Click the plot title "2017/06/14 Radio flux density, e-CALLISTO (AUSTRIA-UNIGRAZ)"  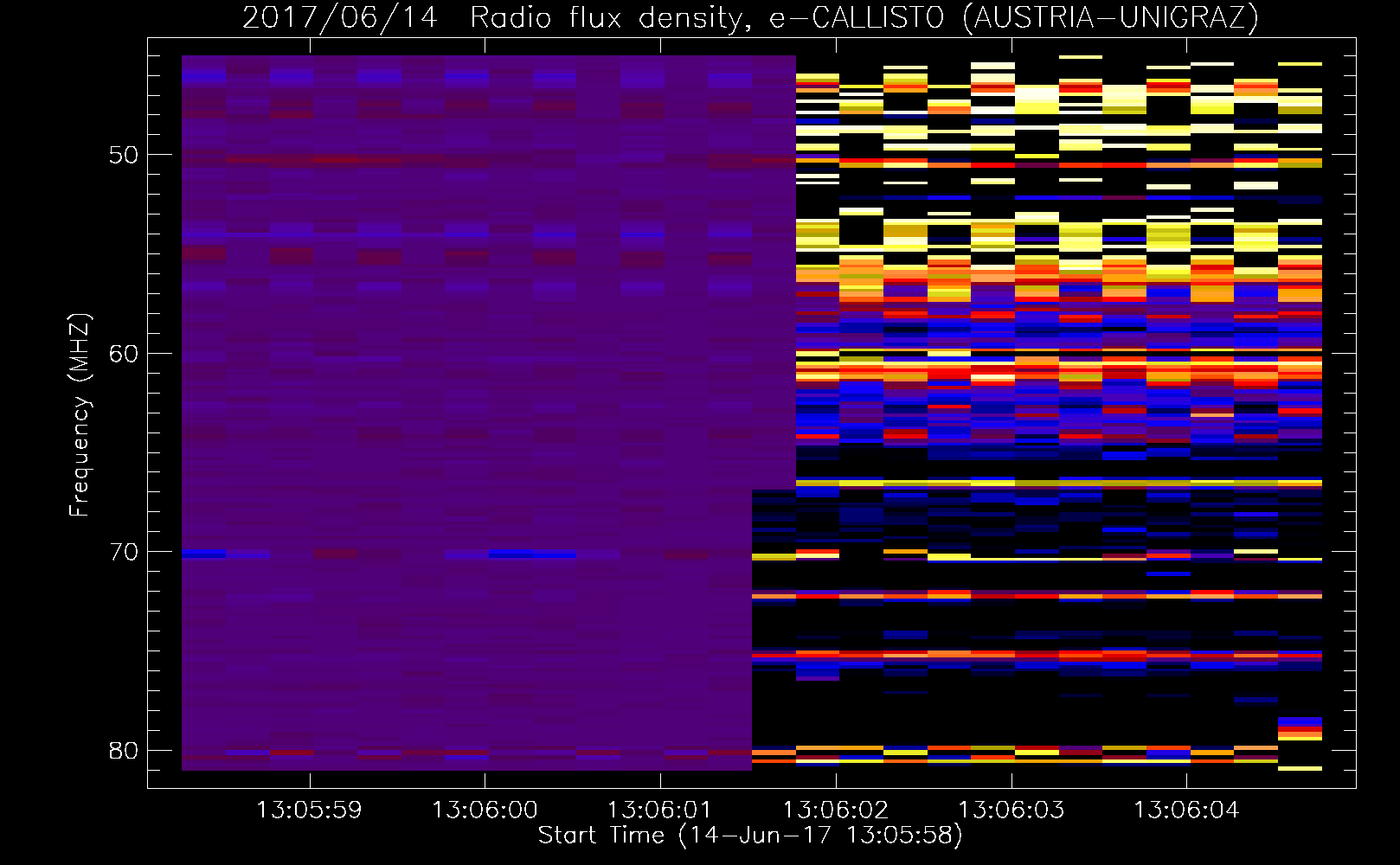click(x=750, y=18)
